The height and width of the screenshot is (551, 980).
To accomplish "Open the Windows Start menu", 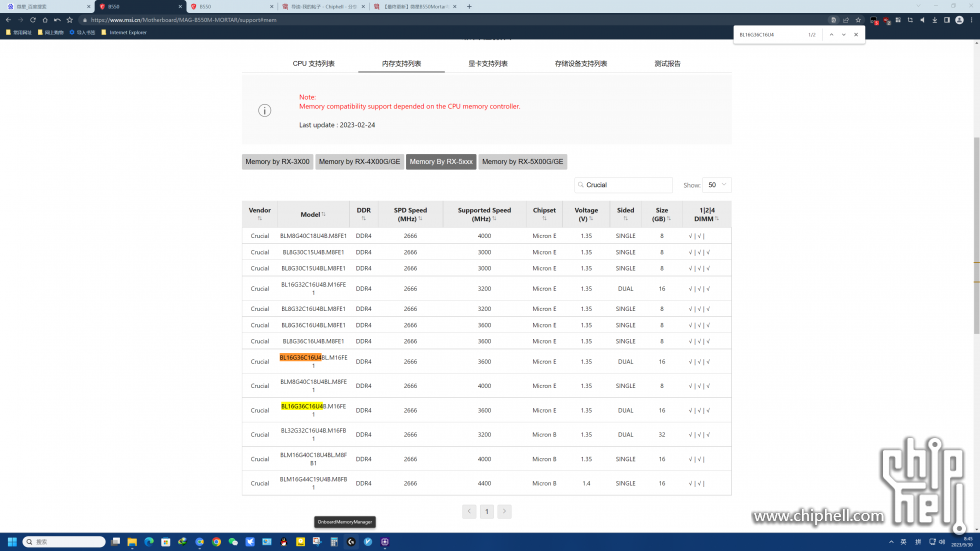I will 12,542.
